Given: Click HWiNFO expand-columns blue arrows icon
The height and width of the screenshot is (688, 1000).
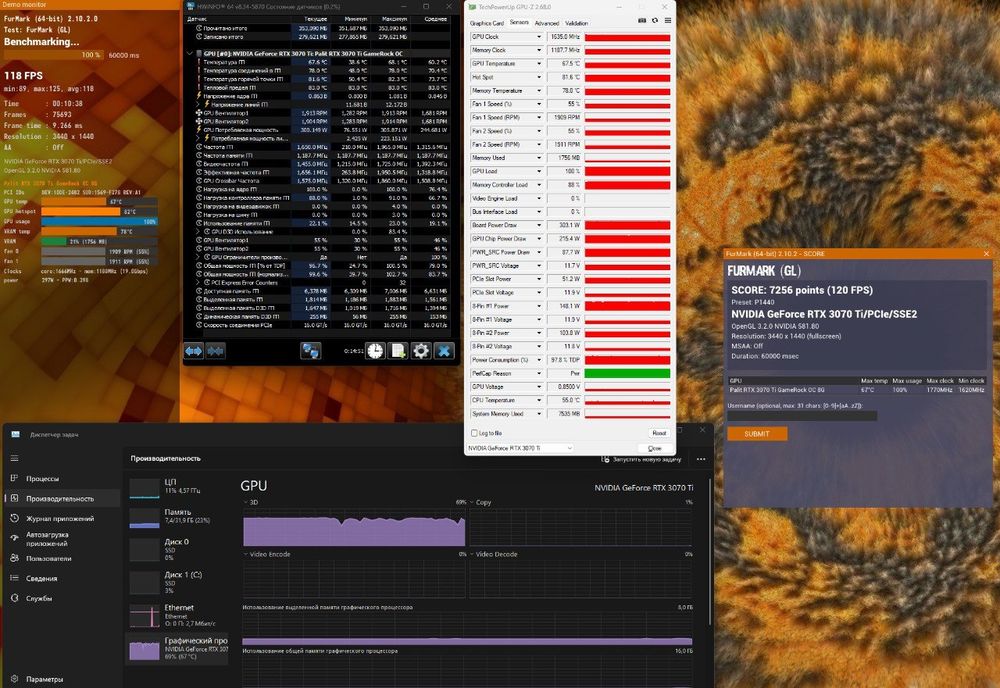Looking at the screenshot, I should [x=194, y=351].
